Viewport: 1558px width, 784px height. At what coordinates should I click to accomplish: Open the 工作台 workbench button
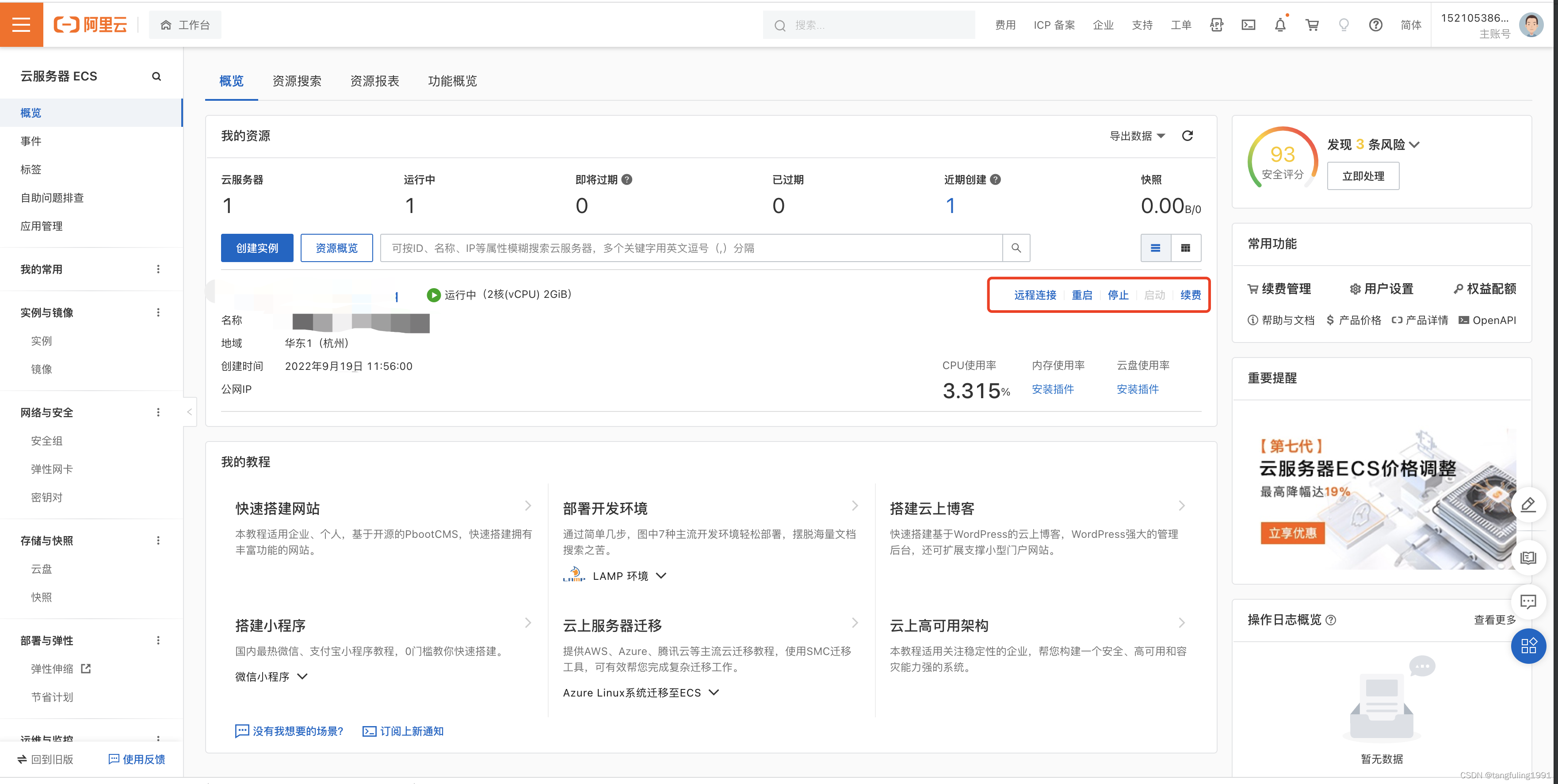click(185, 25)
